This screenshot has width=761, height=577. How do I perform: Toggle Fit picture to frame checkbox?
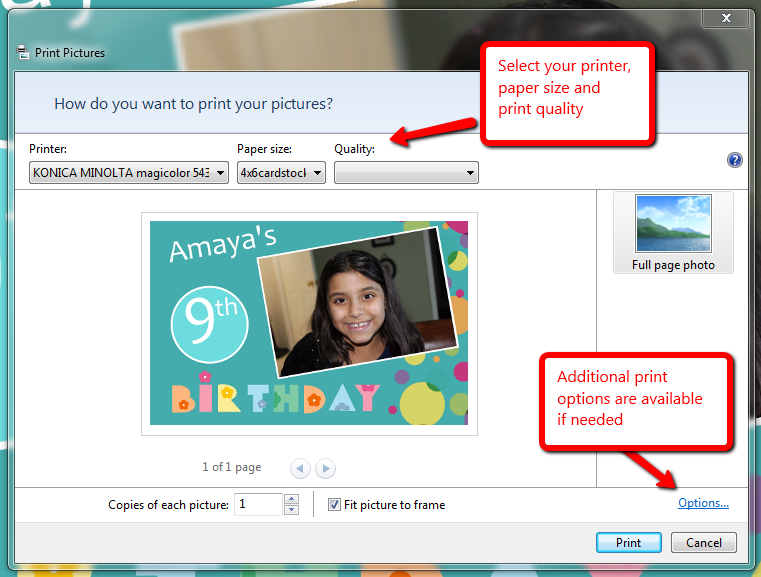click(x=334, y=505)
